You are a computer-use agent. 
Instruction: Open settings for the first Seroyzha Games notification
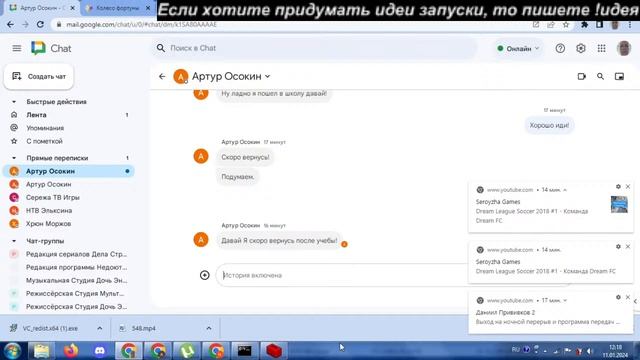pos(618,187)
